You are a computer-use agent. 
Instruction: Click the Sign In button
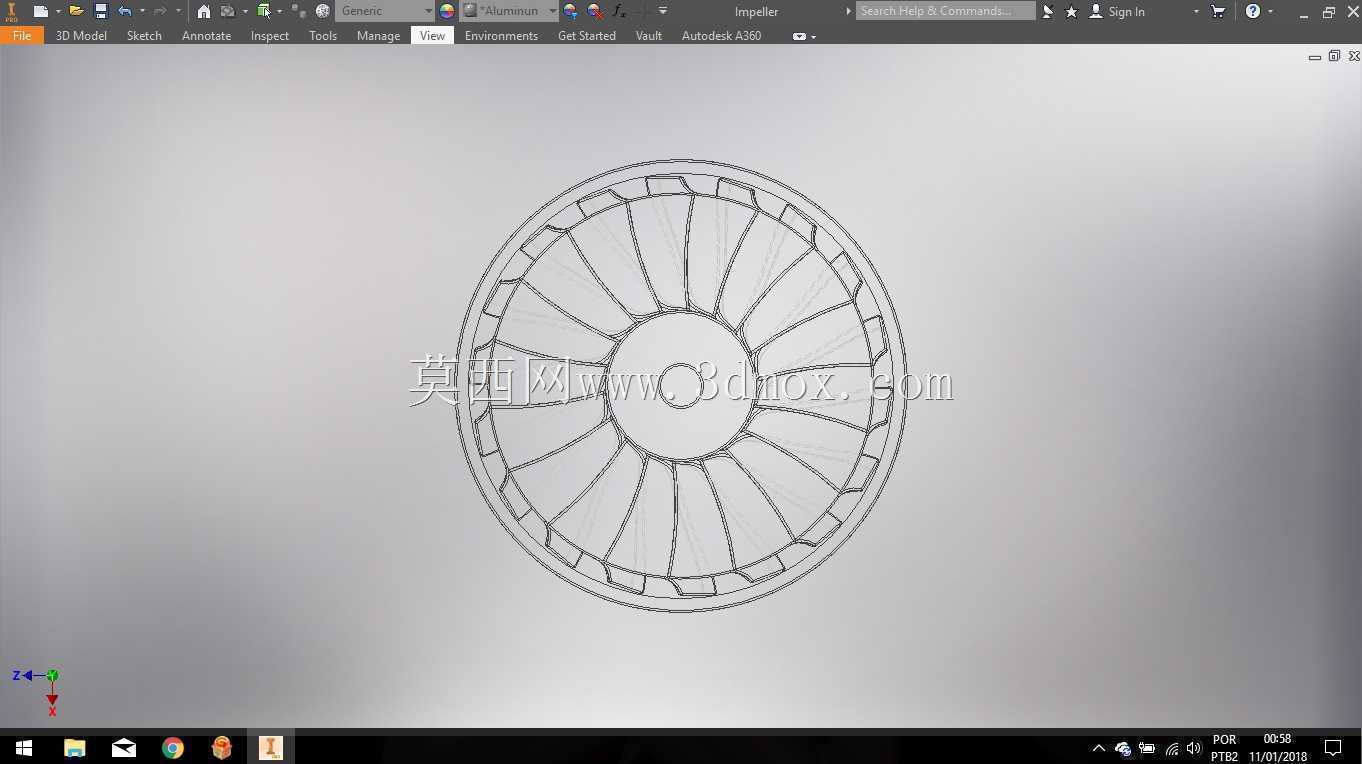tap(1117, 11)
